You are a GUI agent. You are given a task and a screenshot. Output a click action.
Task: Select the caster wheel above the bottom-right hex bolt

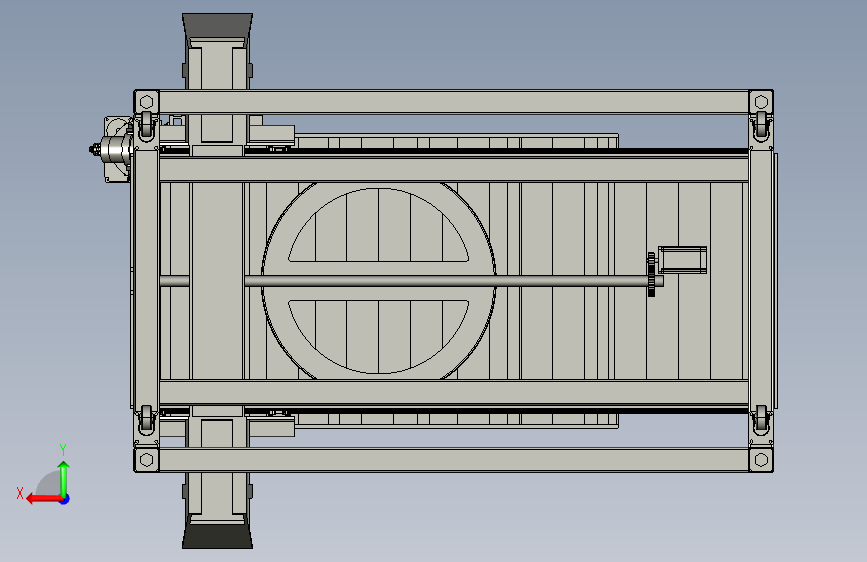coord(761,419)
